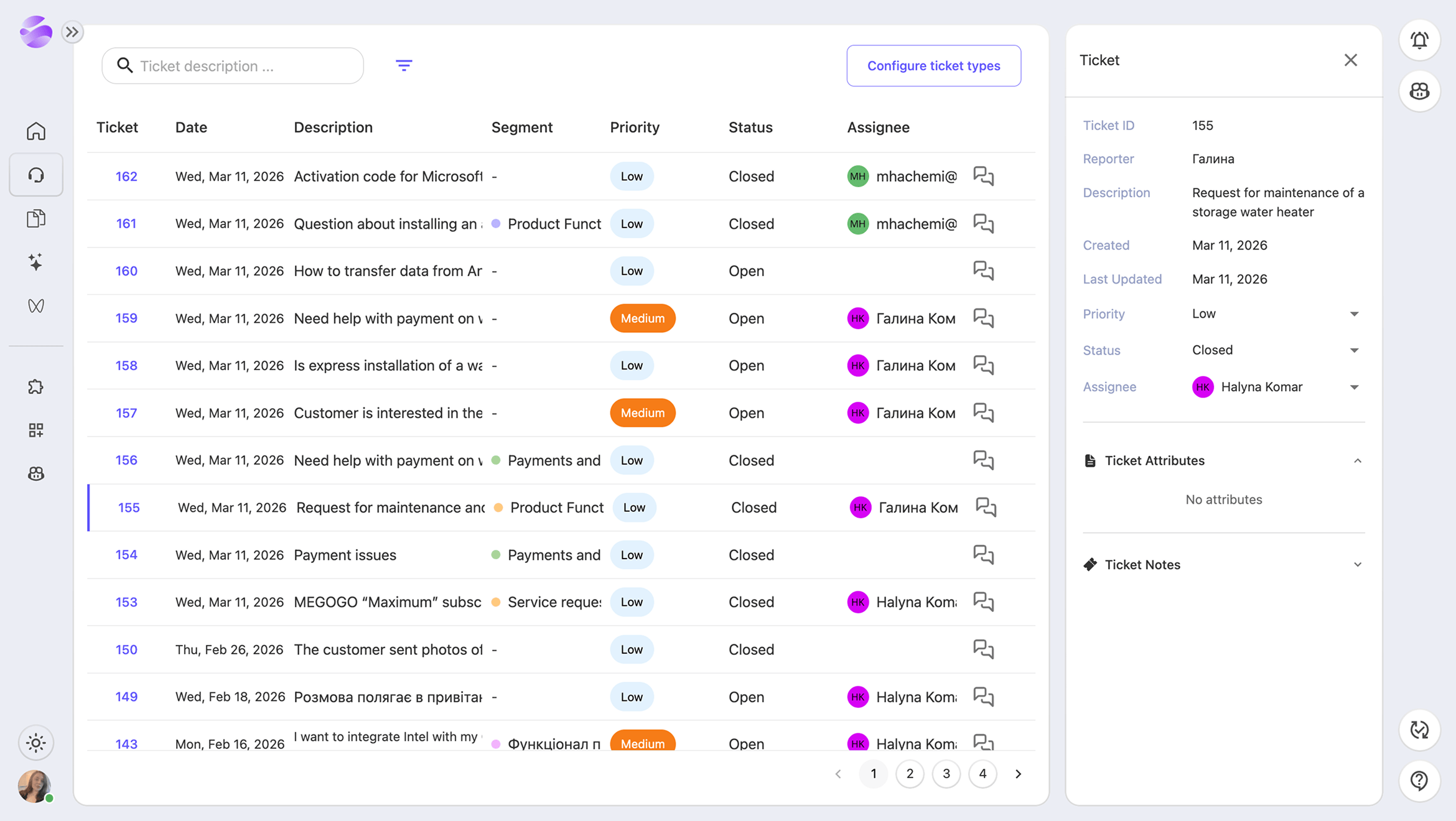Screen dimensions: 1456x821
Task: Open the documents section in the sidebar
Action: [36, 218]
